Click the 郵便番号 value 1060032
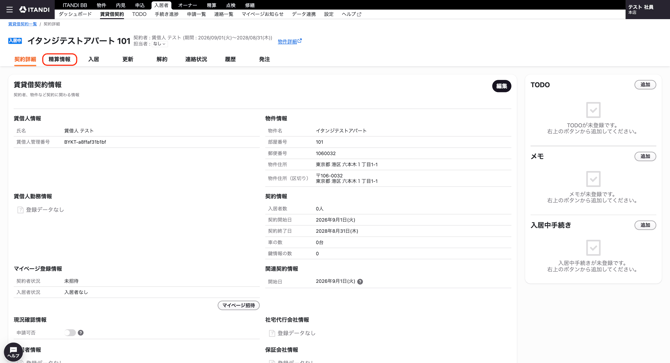 coord(326,153)
